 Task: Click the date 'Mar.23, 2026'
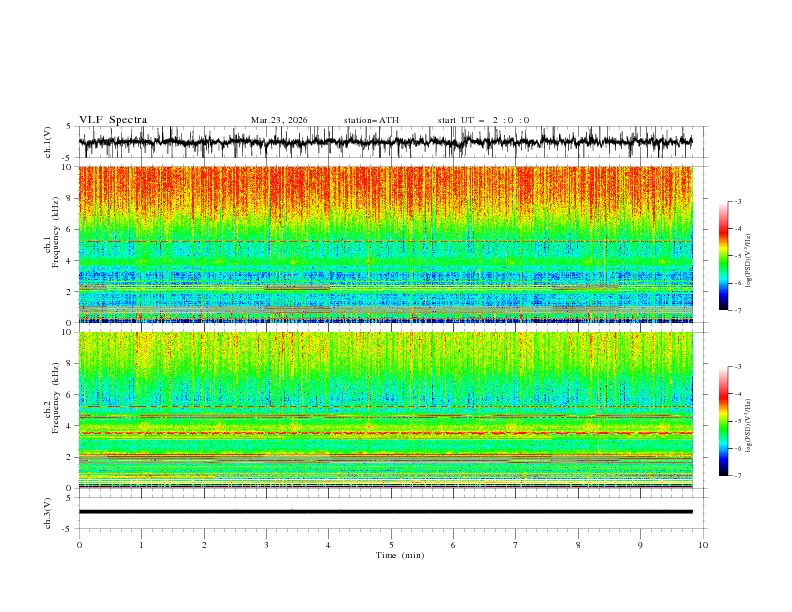tap(279, 120)
